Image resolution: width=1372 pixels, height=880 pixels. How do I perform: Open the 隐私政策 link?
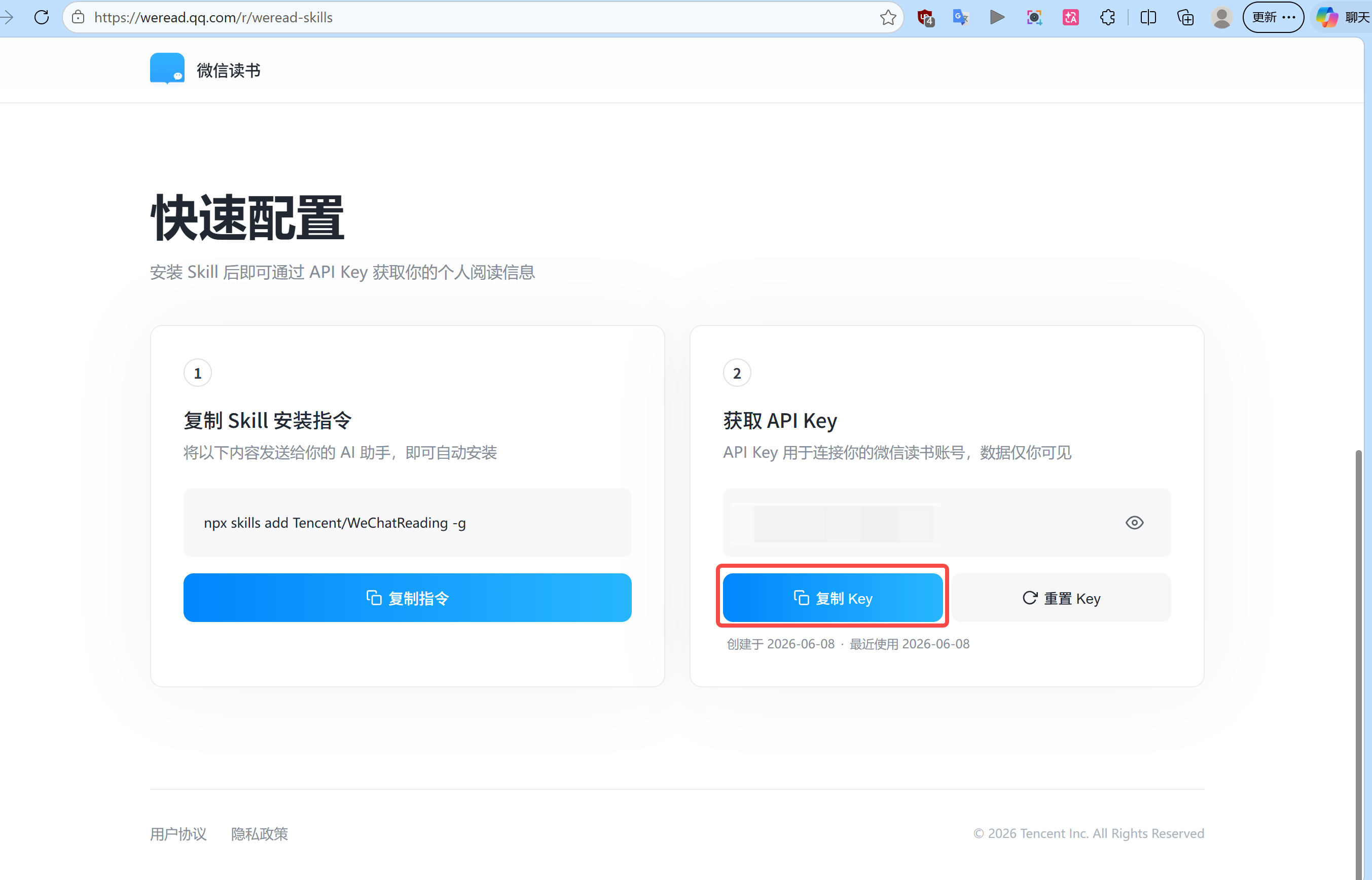coord(260,834)
